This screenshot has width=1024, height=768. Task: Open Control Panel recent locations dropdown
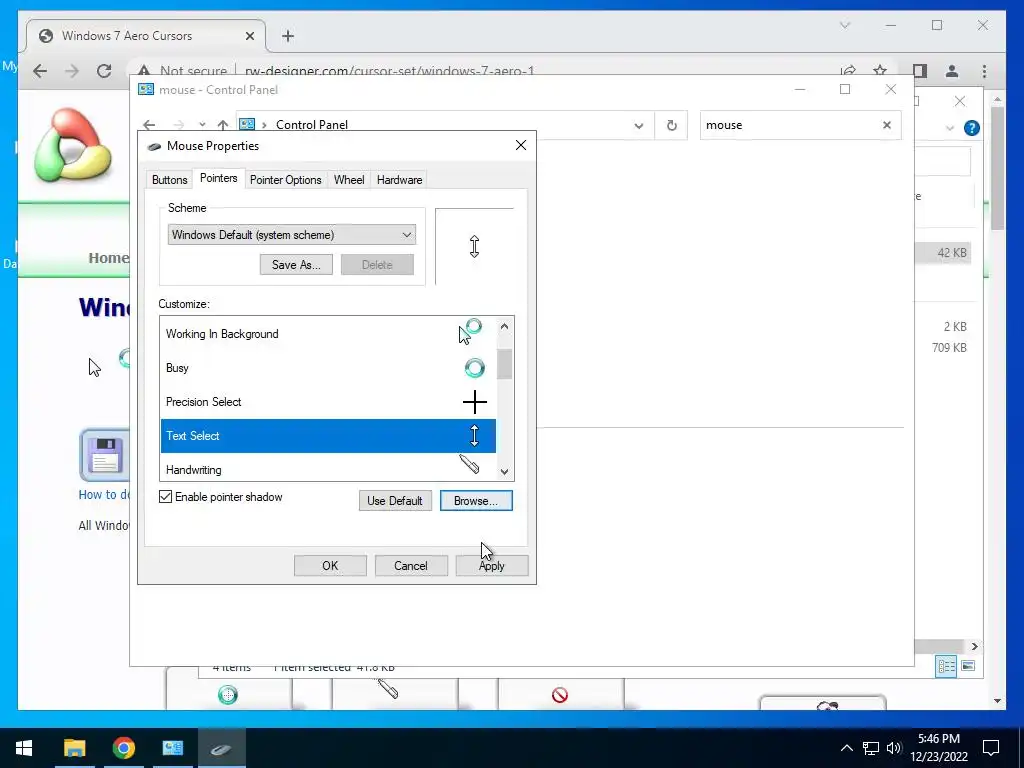[x=202, y=125]
